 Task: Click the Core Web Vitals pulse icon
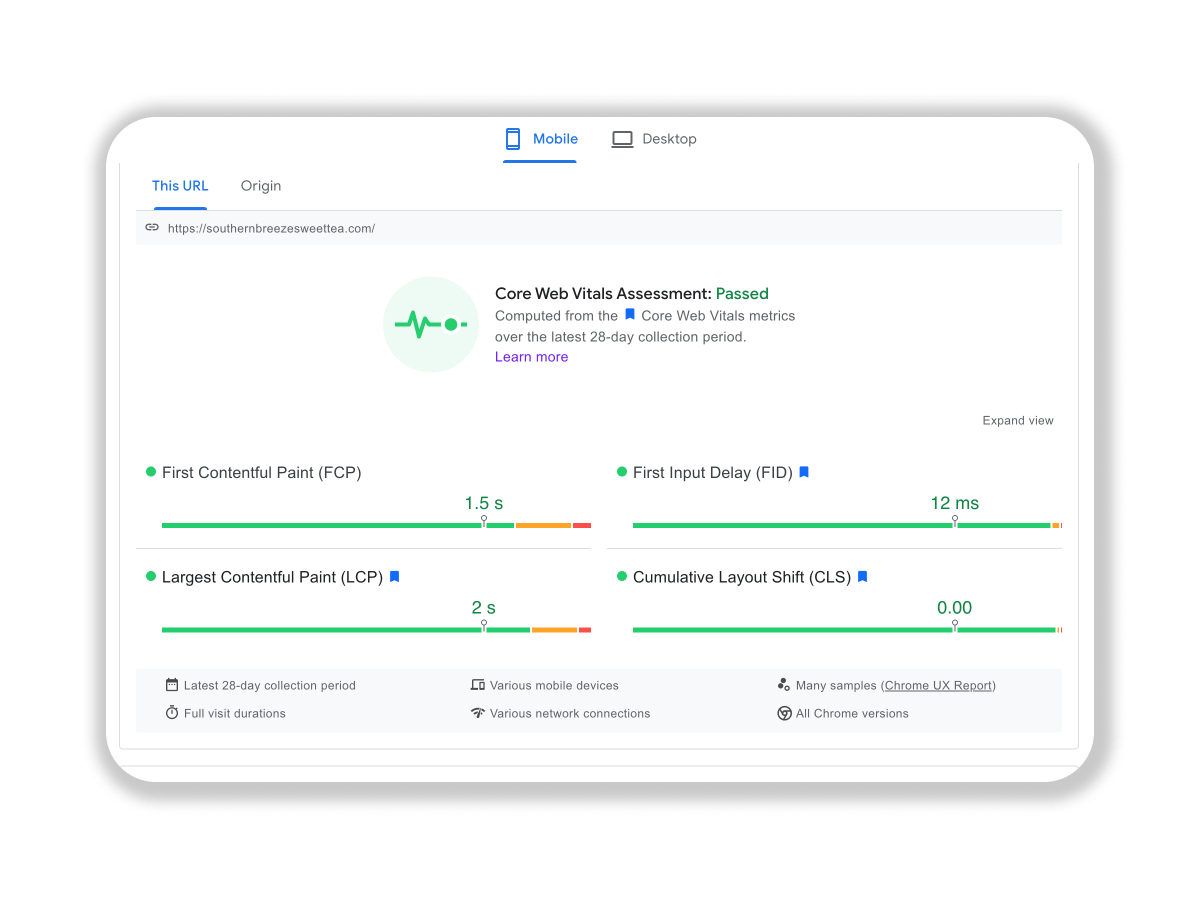click(431, 324)
